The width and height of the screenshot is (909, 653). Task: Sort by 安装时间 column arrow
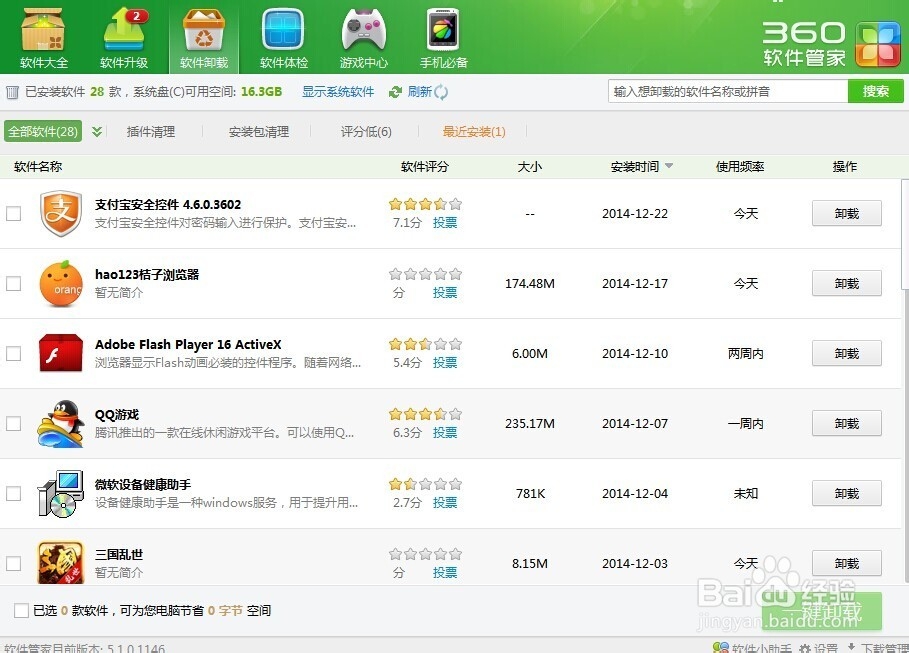pyautogui.click(x=669, y=166)
